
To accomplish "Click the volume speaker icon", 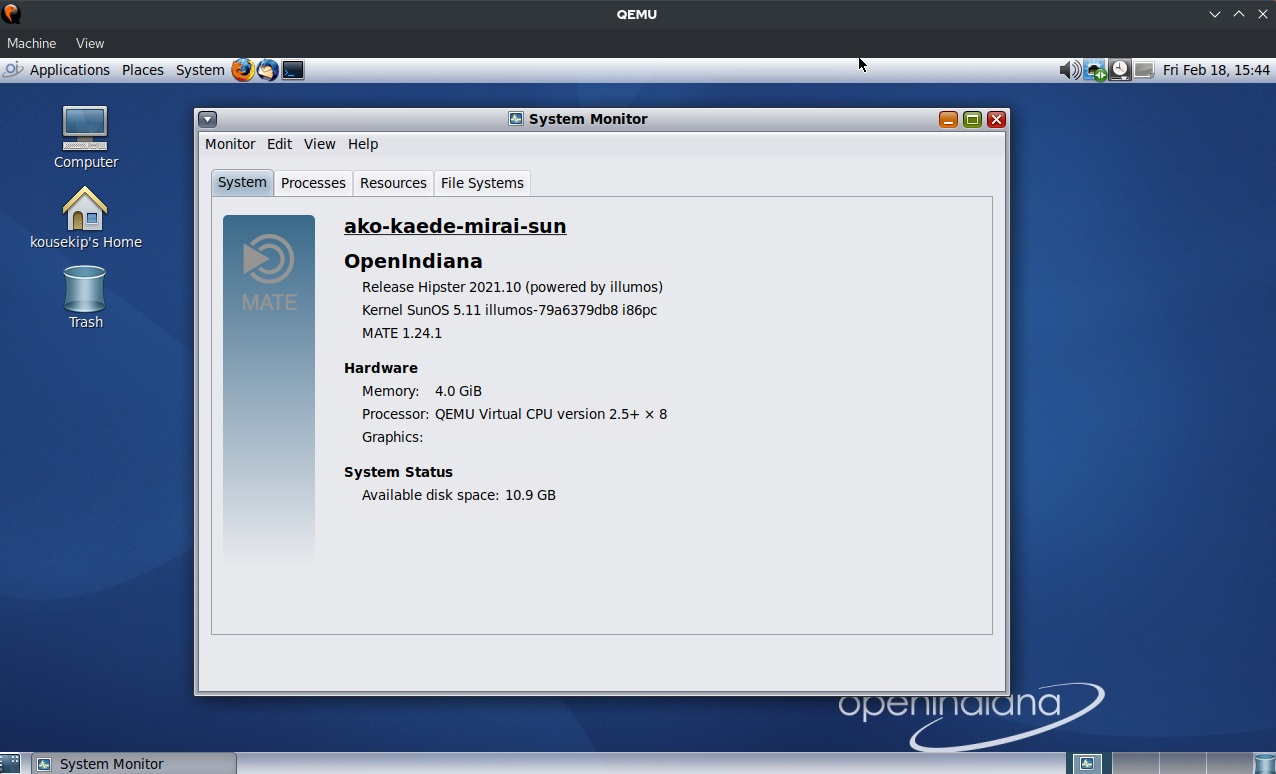I will point(1069,70).
